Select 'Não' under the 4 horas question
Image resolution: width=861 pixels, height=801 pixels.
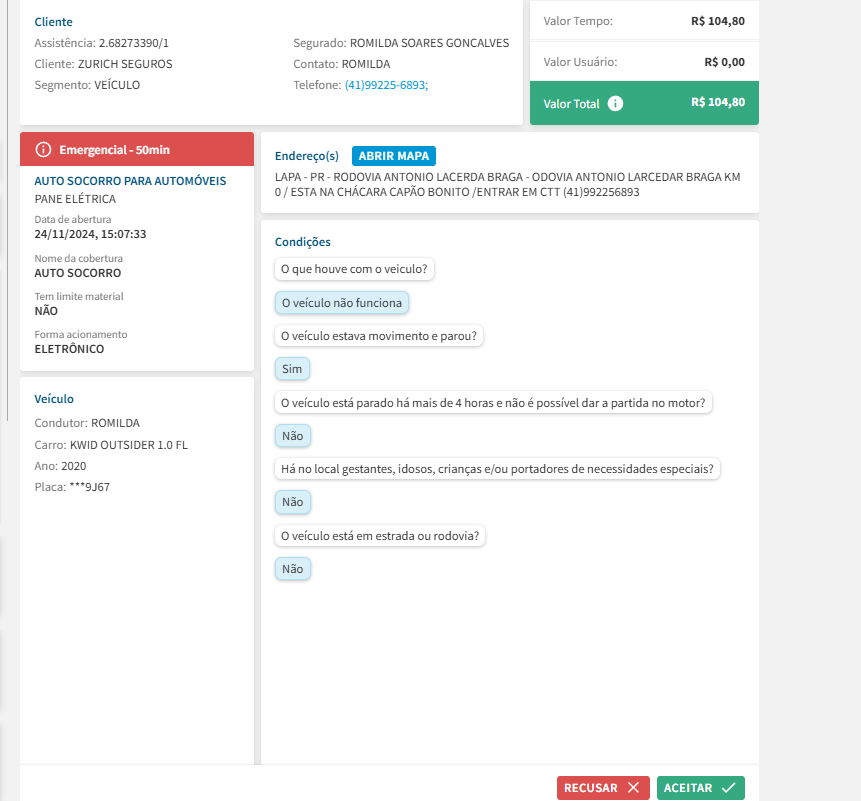[x=292, y=436]
